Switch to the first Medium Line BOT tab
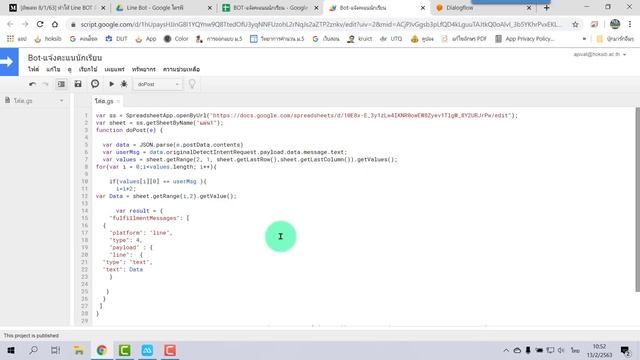The height and width of the screenshot is (360, 640). [x=57, y=8]
